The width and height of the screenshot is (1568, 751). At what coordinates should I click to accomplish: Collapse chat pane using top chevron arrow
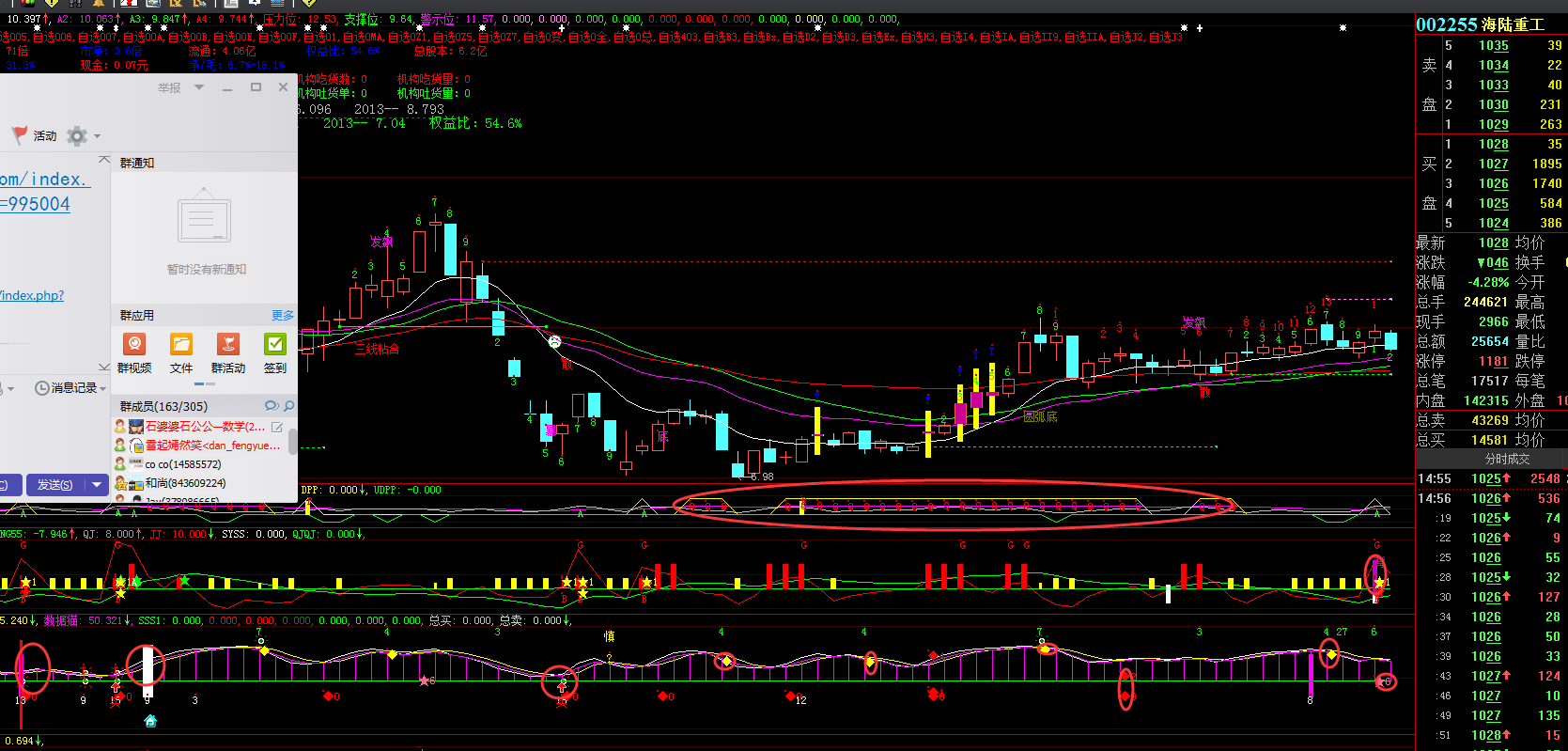[x=104, y=159]
